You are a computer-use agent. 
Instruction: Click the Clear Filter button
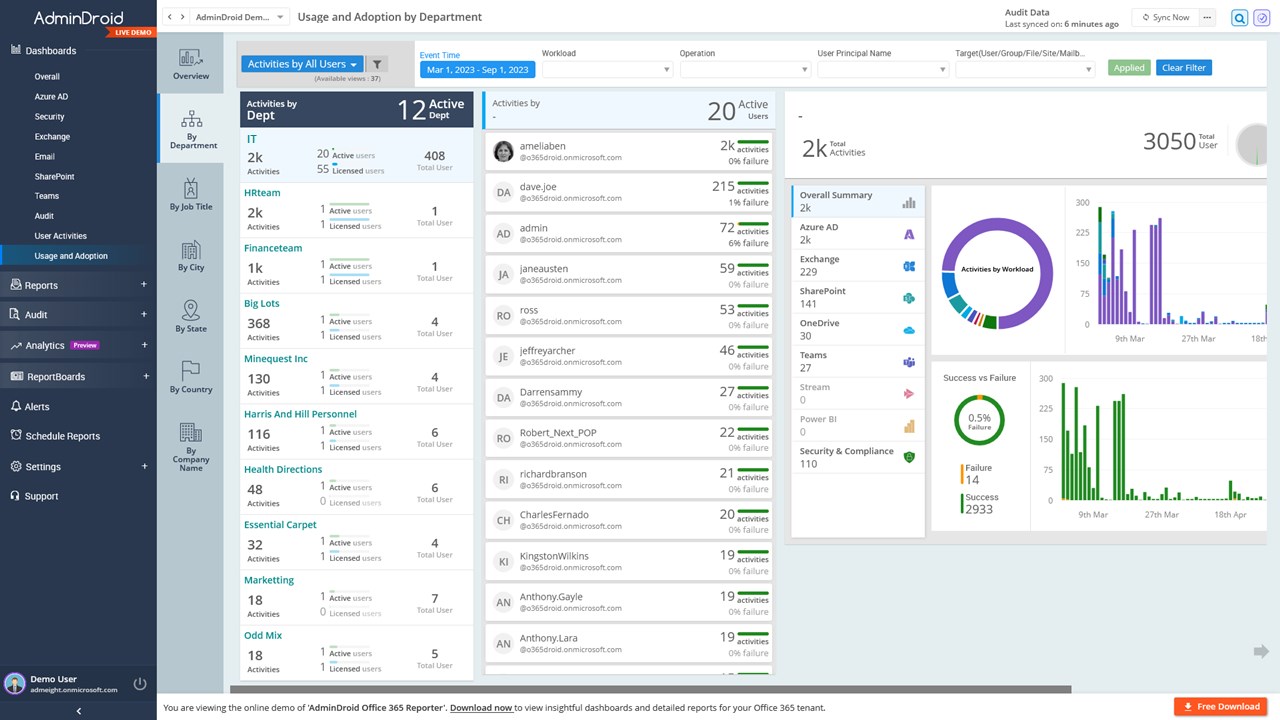[x=1184, y=68]
